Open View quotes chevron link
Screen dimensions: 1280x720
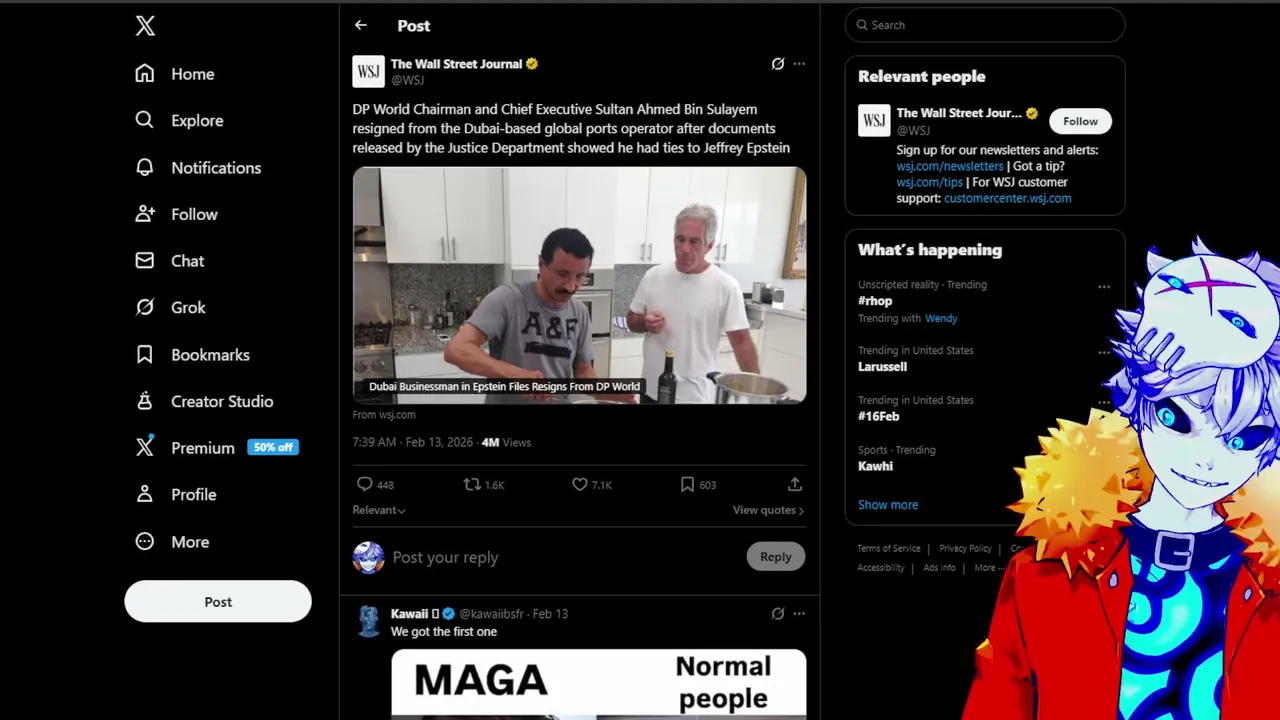pos(768,510)
